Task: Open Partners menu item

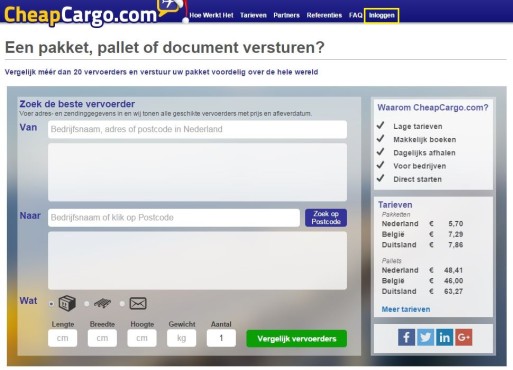Action: (x=286, y=15)
